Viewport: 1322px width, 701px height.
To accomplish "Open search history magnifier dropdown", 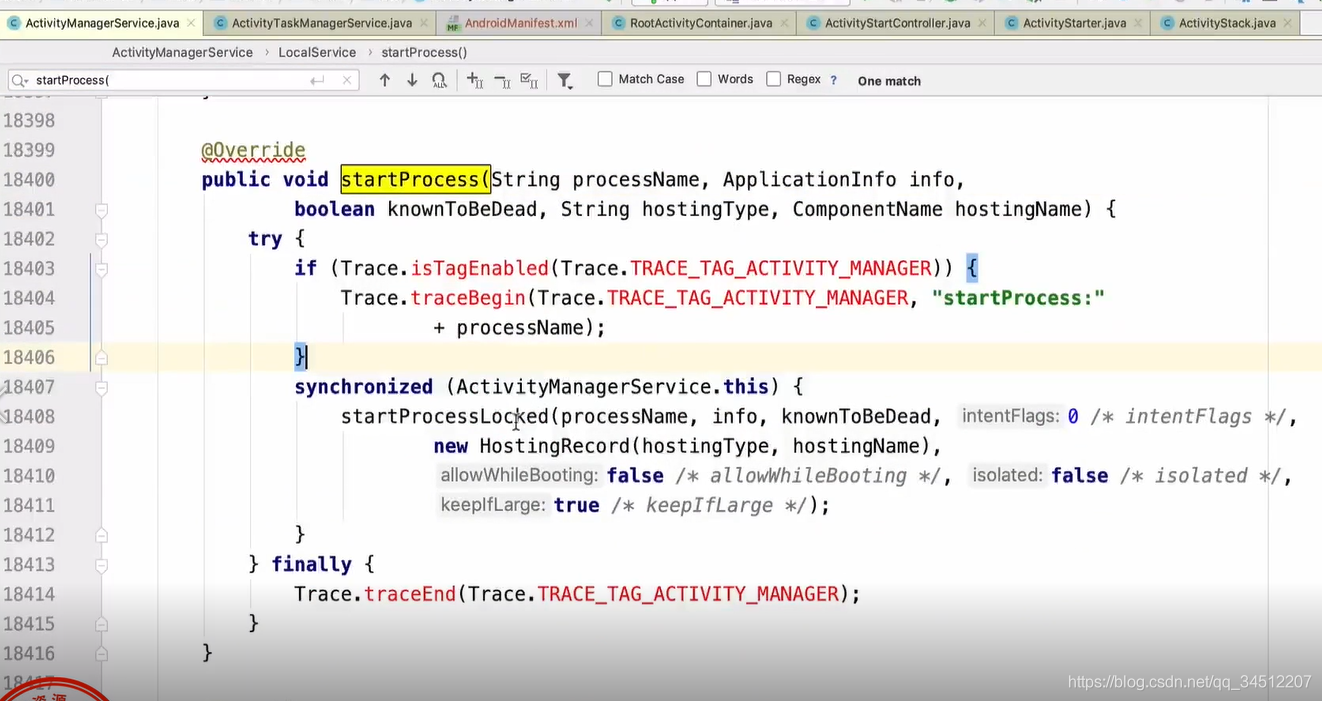I will tap(20, 80).
